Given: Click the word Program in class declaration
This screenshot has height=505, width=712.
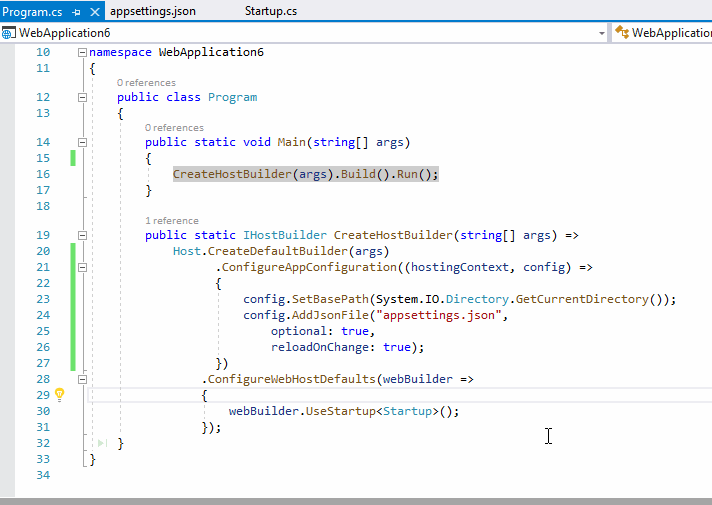Looking at the screenshot, I should 232,97.
